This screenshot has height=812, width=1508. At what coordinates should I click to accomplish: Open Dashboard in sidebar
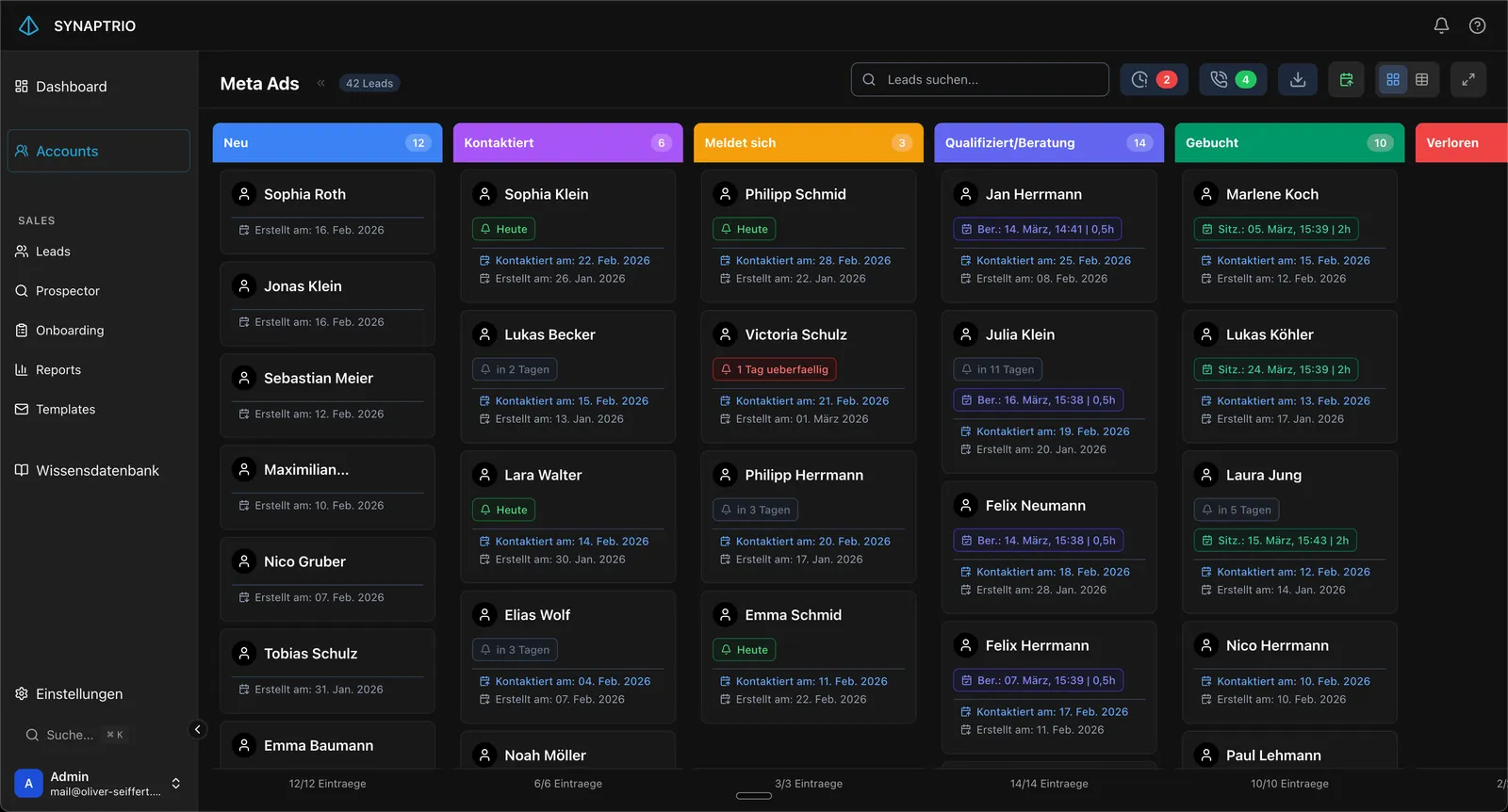click(x=98, y=87)
